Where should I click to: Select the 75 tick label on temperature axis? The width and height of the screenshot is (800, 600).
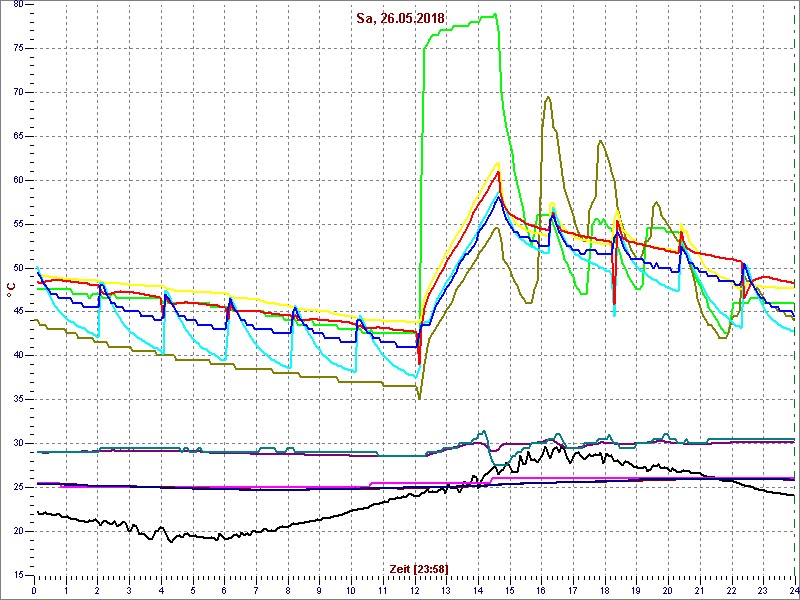coord(18,48)
